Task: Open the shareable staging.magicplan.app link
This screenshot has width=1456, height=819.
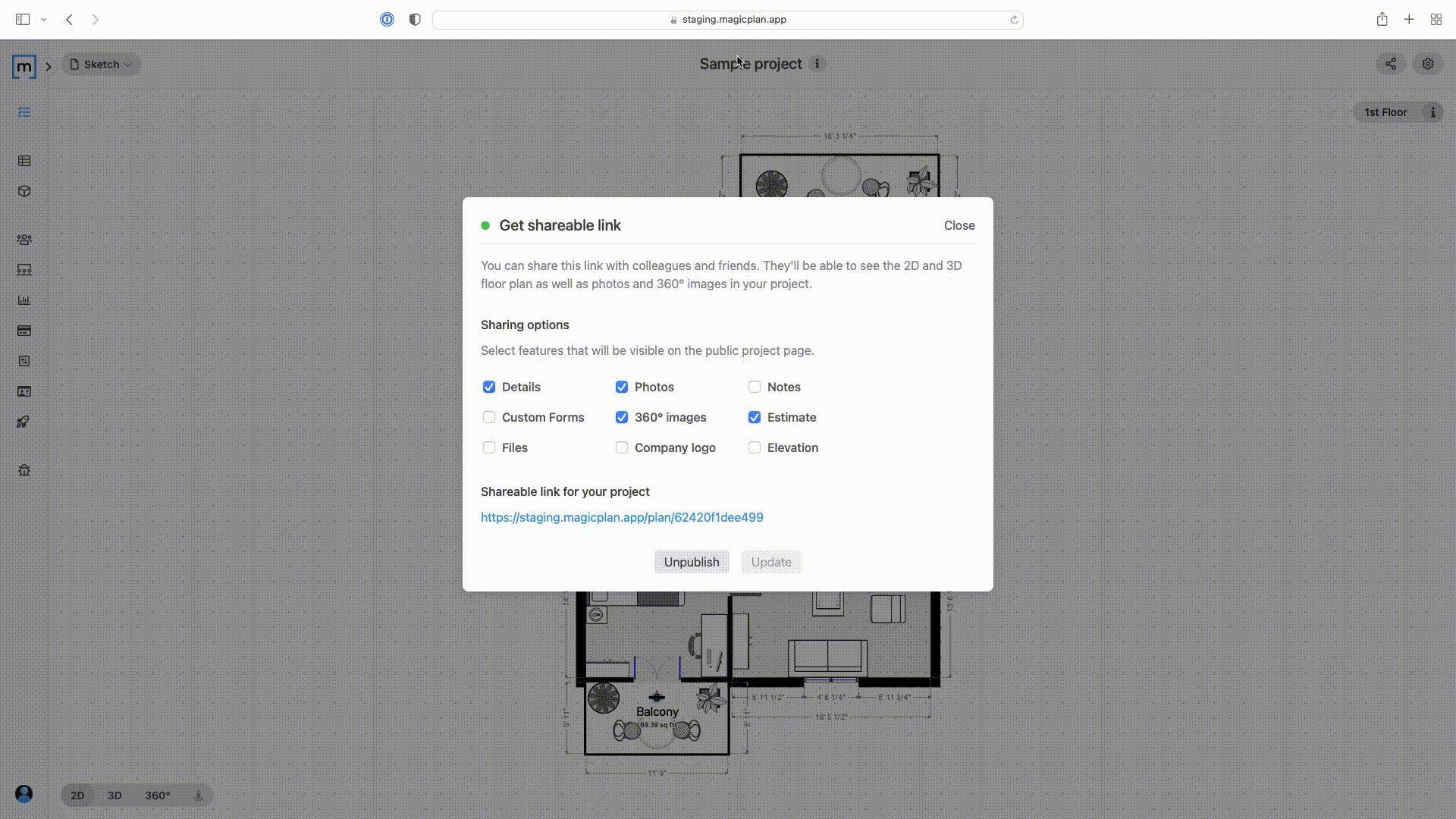Action: [x=622, y=517]
